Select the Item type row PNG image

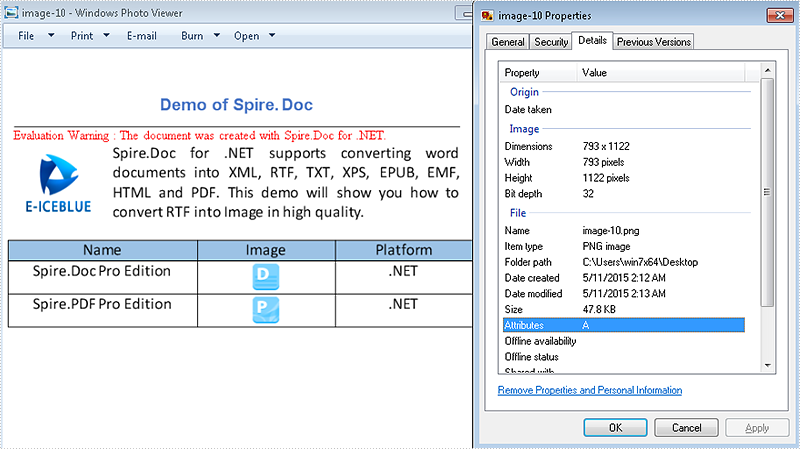[623, 246]
